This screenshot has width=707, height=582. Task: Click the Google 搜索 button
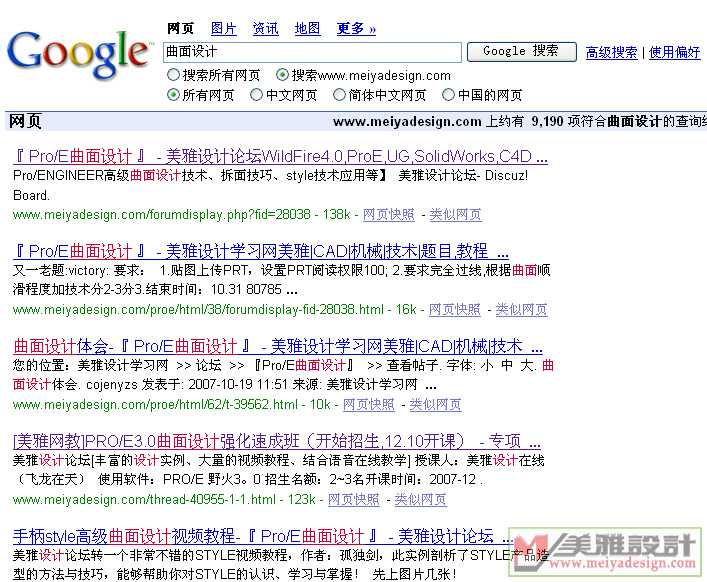pyautogui.click(x=522, y=51)
